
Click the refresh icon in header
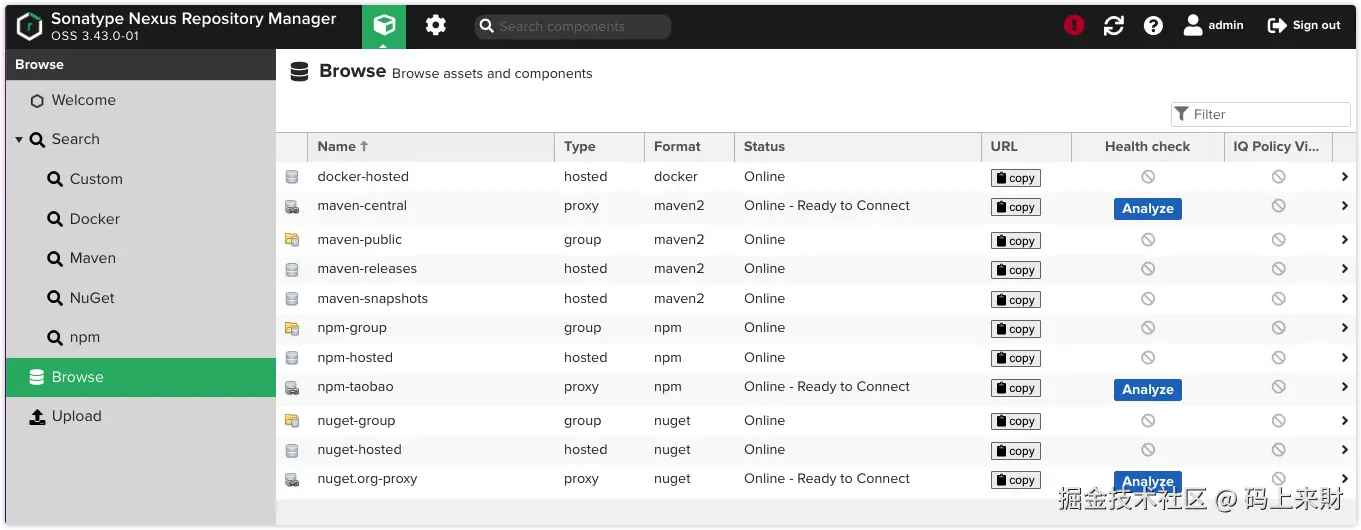point(1113,26)
